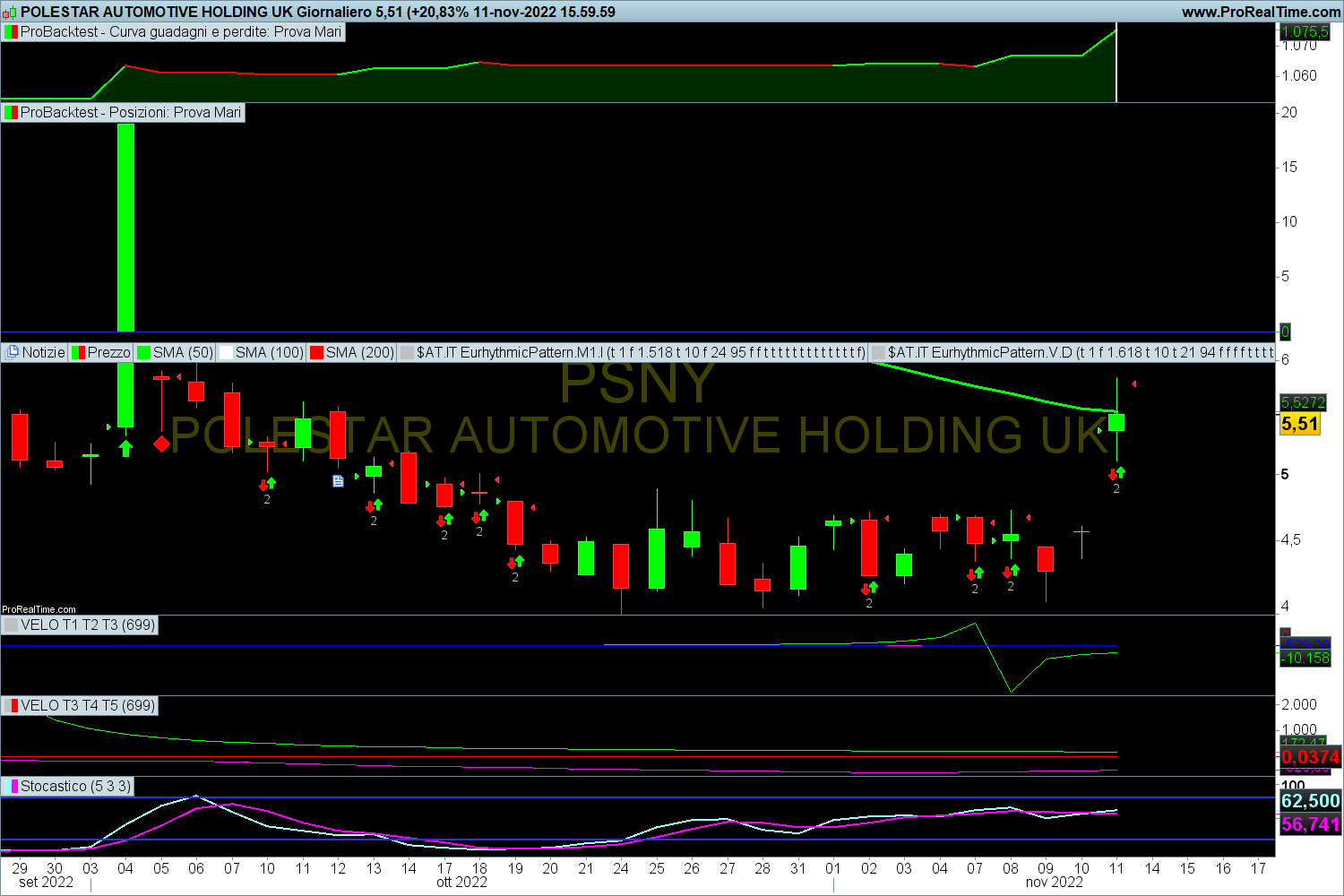
Task: Pick the red SMA (200) color swatch
Action: click(316, 353)
